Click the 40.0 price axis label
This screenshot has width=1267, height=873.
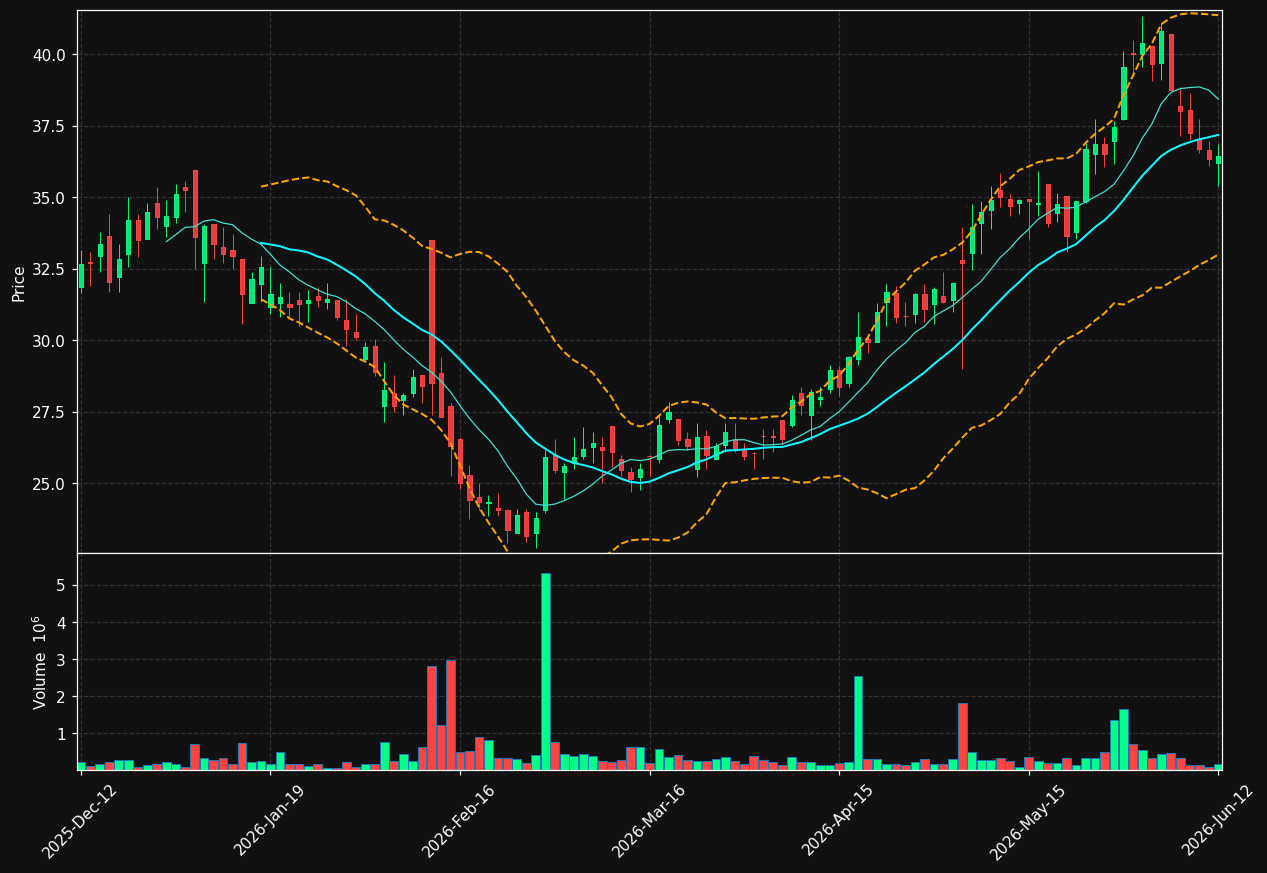click(x=48, y=55)
